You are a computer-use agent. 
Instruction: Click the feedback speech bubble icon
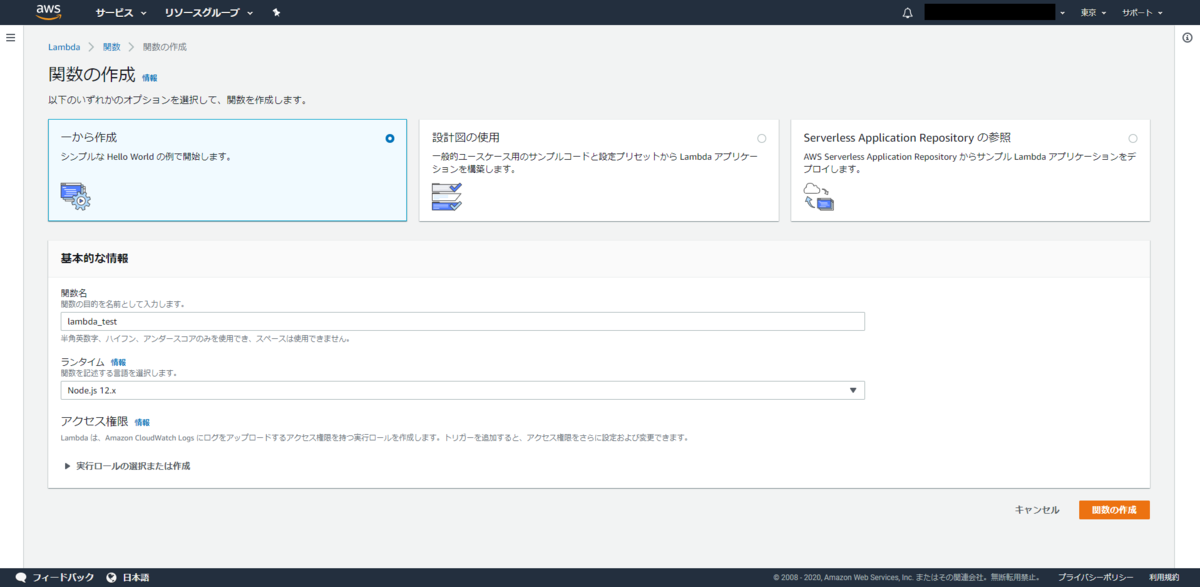[21, 578]
